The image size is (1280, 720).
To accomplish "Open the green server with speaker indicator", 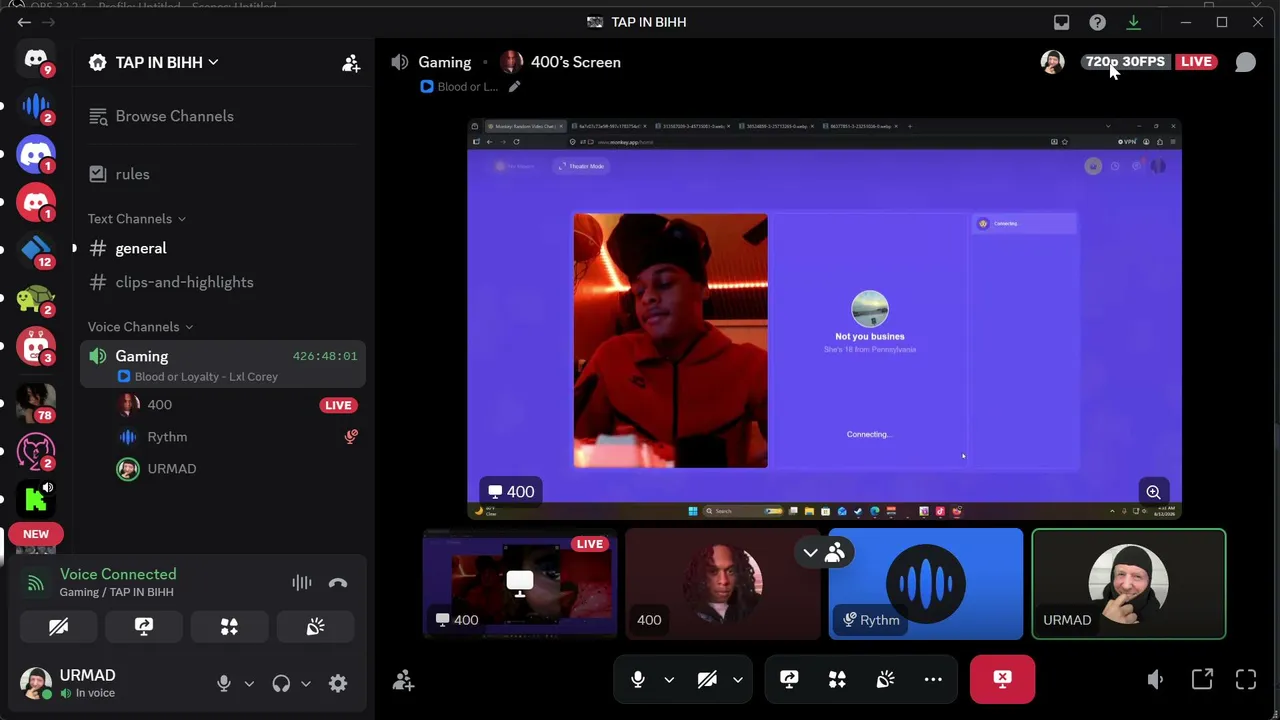I will tap(36, 497).
